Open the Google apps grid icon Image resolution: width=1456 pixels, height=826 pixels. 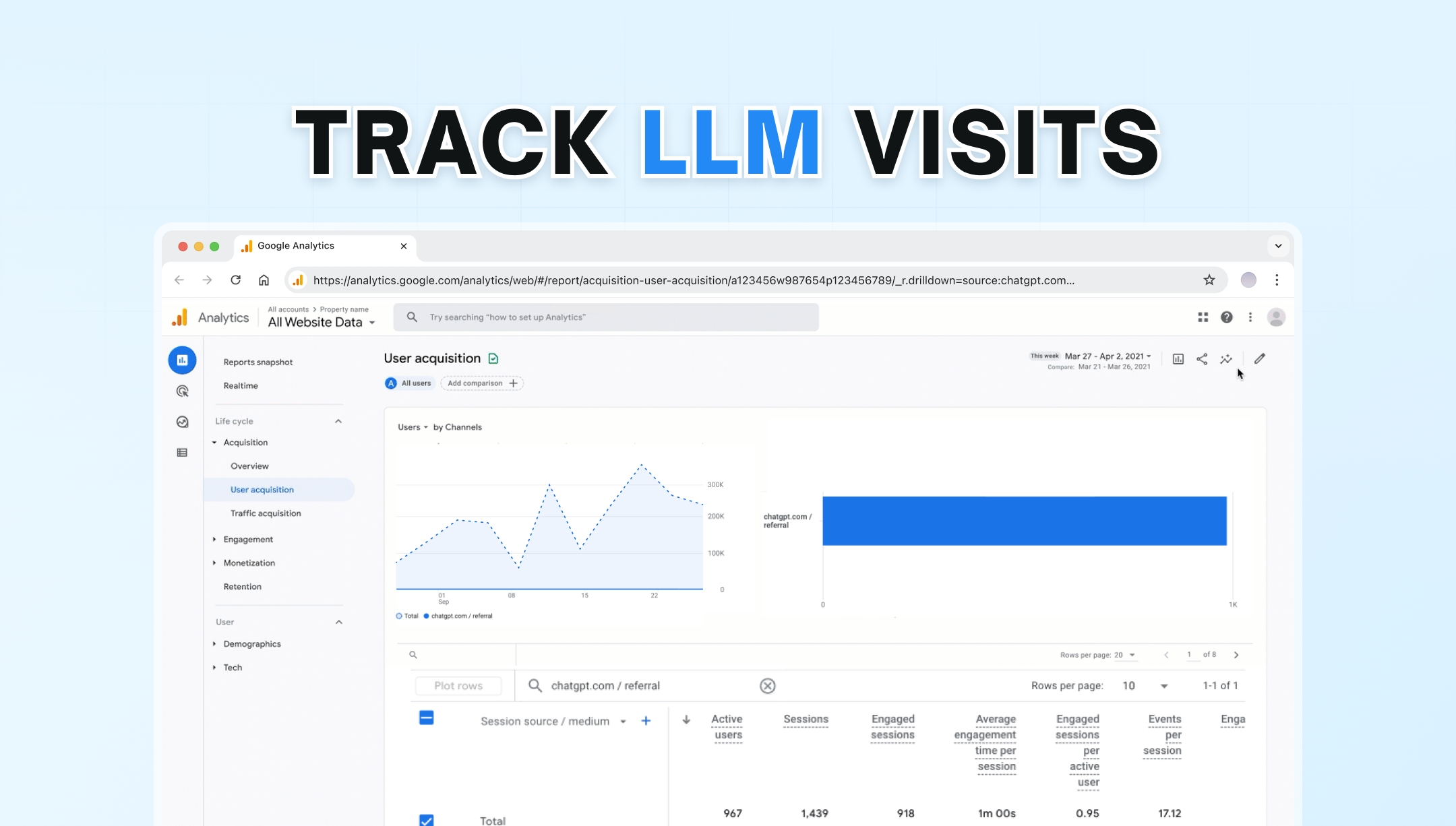[x=1203, y=317]
